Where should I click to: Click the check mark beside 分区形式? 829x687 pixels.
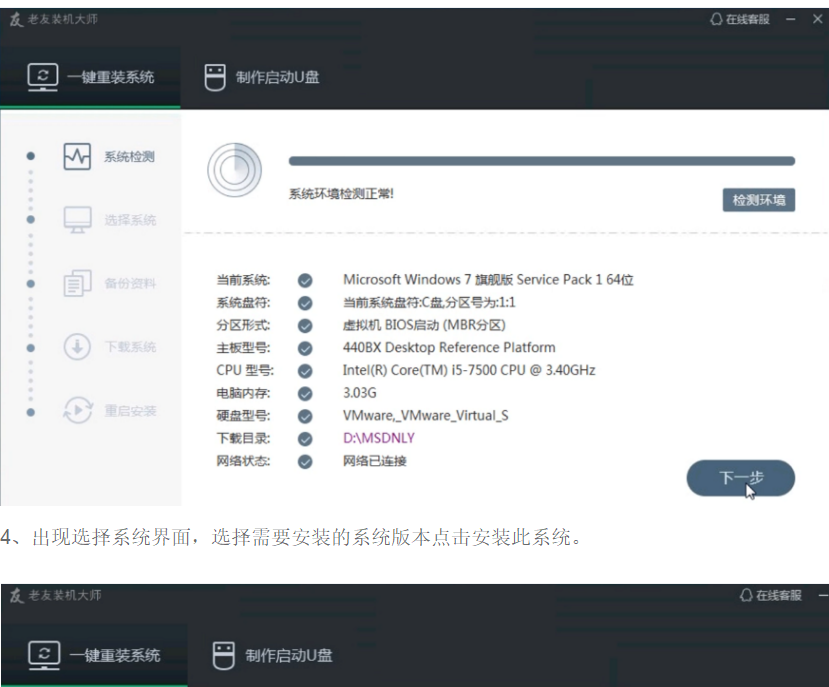305,326
